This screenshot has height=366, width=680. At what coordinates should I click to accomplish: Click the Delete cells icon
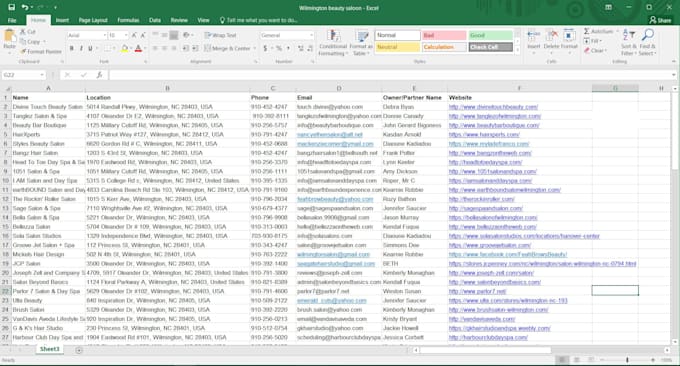click(551, 36)
